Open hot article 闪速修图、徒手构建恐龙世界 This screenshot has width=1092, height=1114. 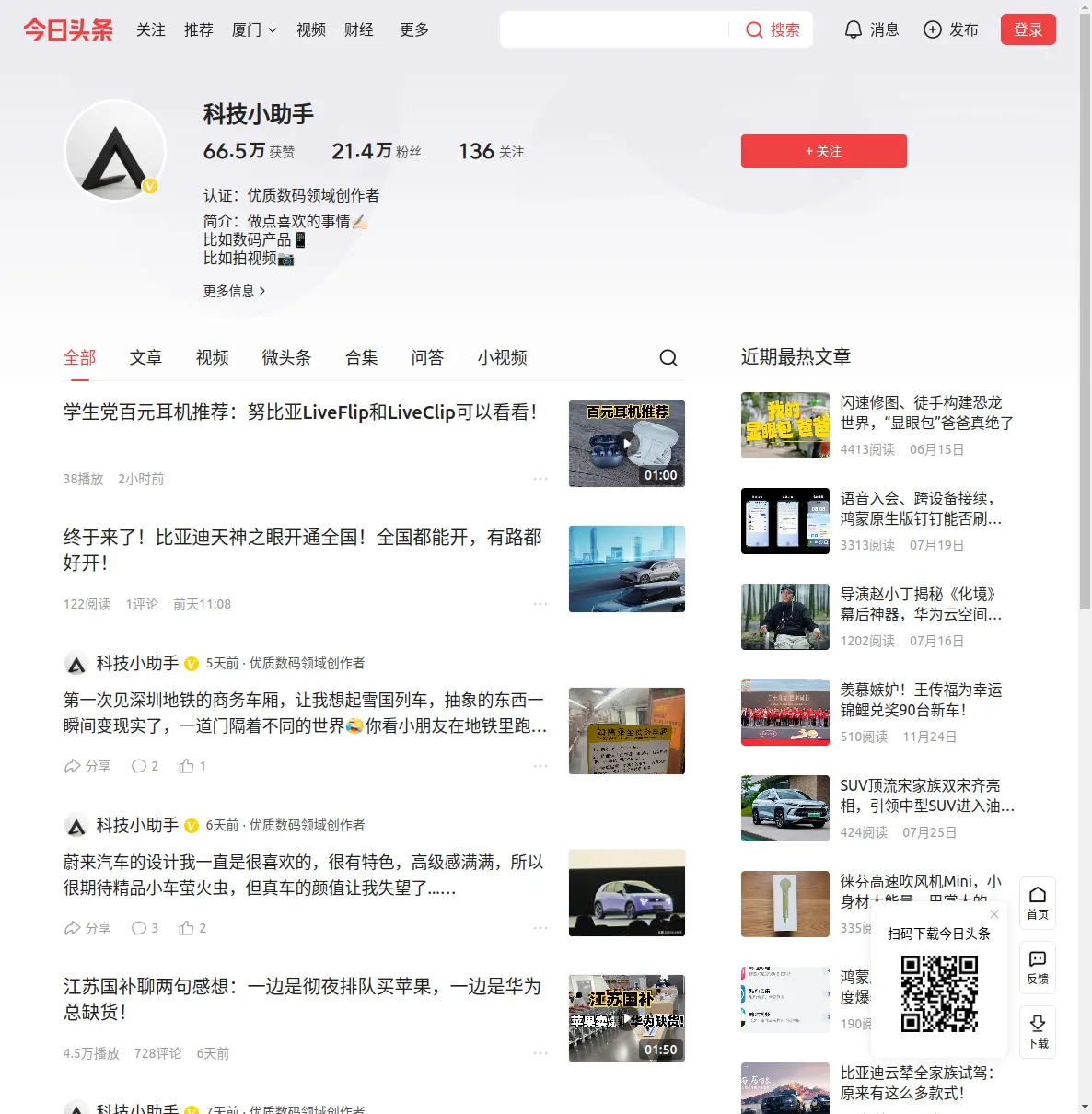coord(927,412)
